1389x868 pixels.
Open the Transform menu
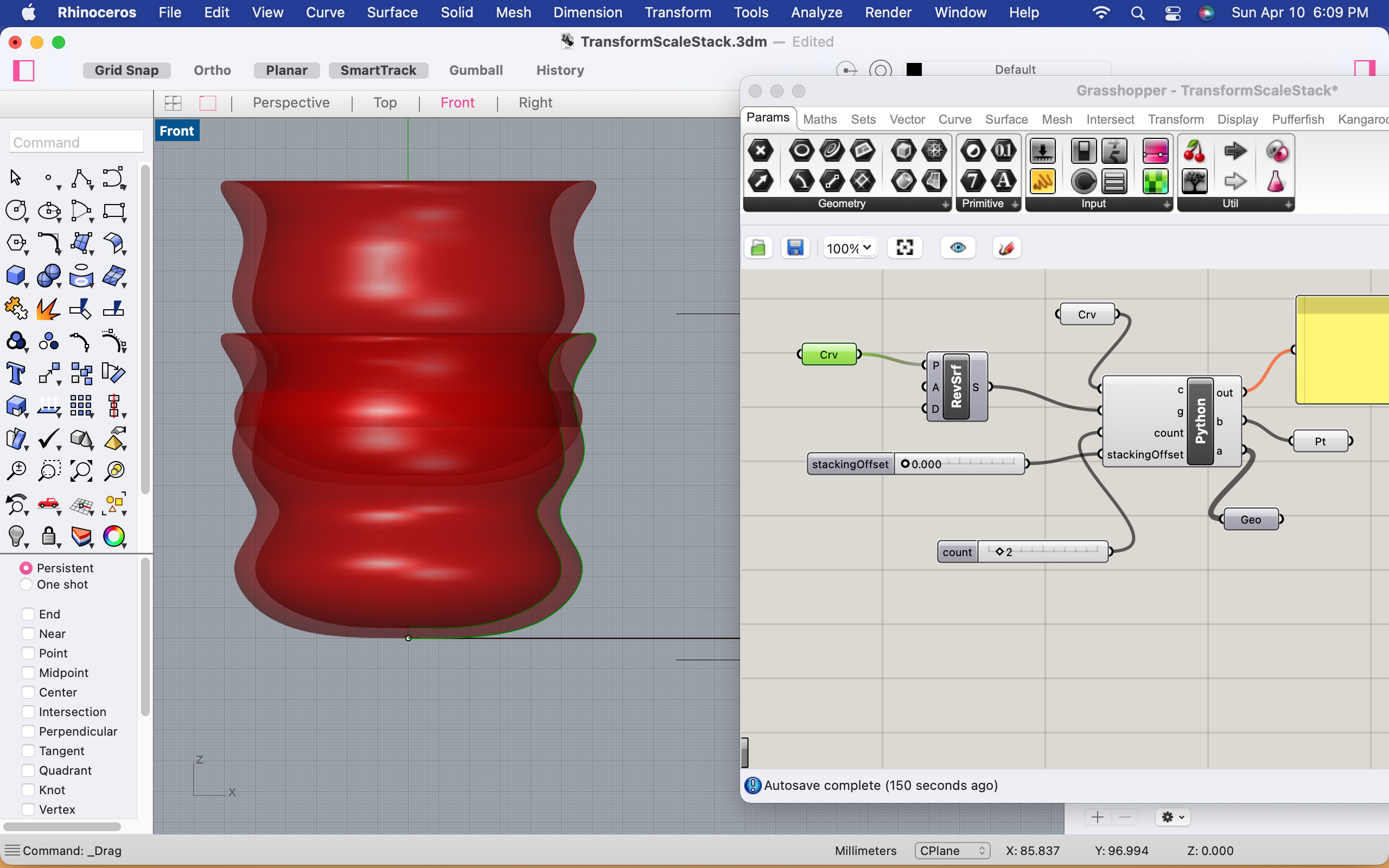[677, 12]
